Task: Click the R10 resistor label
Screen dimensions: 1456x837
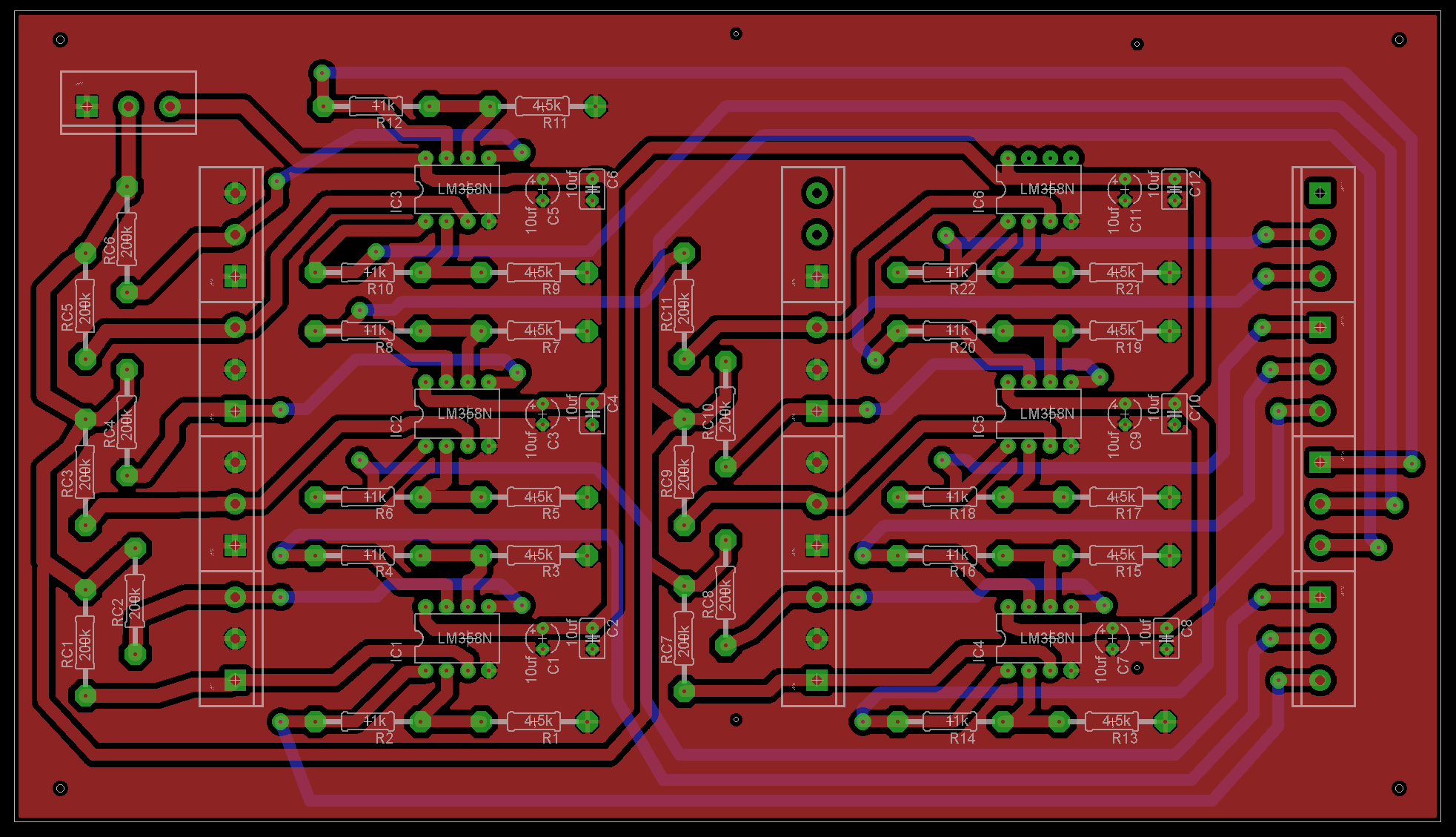Action: coord(380,289)
